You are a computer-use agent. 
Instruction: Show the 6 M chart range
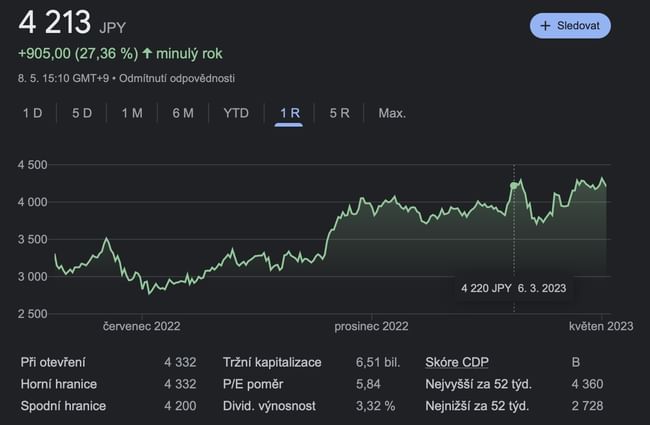click(x=183, y=113)
